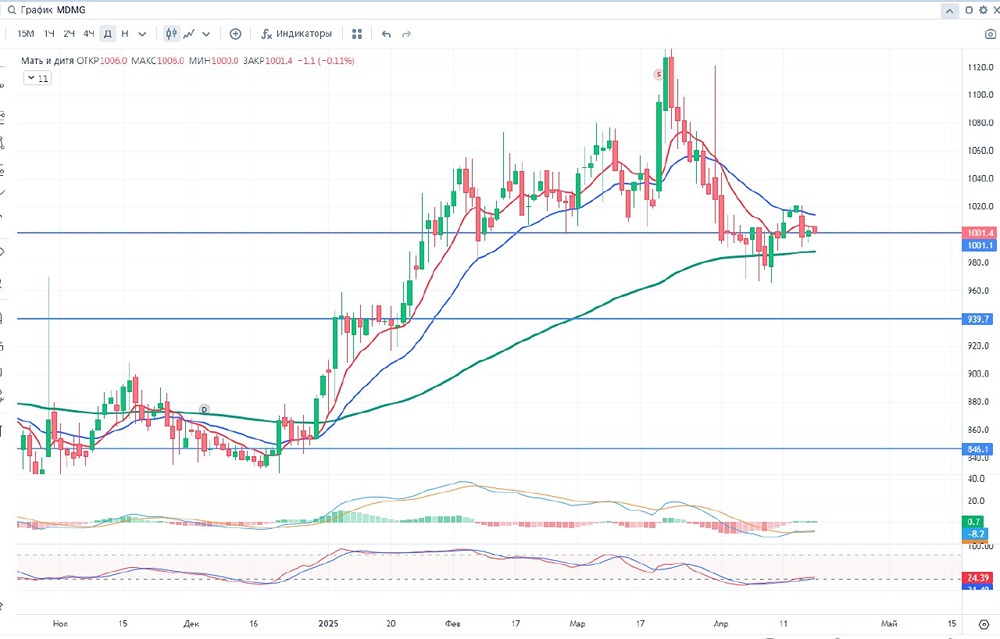Open the chart settings gear at top
1000x639 pixels.
tap(983, 10)
